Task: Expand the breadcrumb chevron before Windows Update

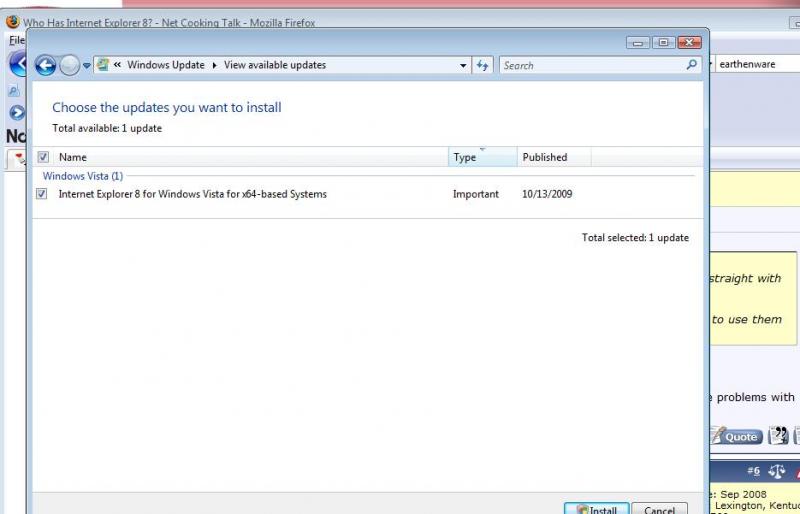Action: pyautogui.click(x=118, y=66)
